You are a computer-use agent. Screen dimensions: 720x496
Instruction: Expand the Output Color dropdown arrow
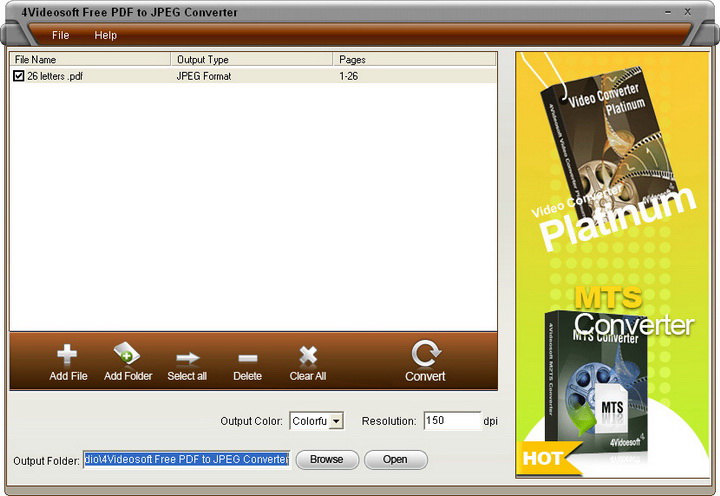tap(337, 421)
